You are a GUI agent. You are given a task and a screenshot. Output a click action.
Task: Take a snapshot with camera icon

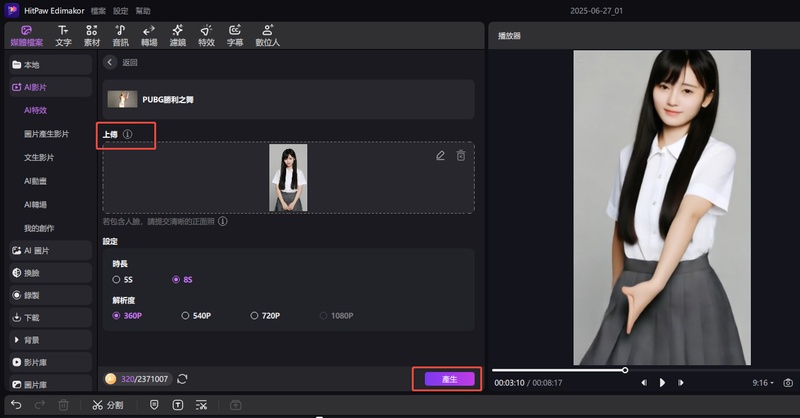tap(788, 383)
